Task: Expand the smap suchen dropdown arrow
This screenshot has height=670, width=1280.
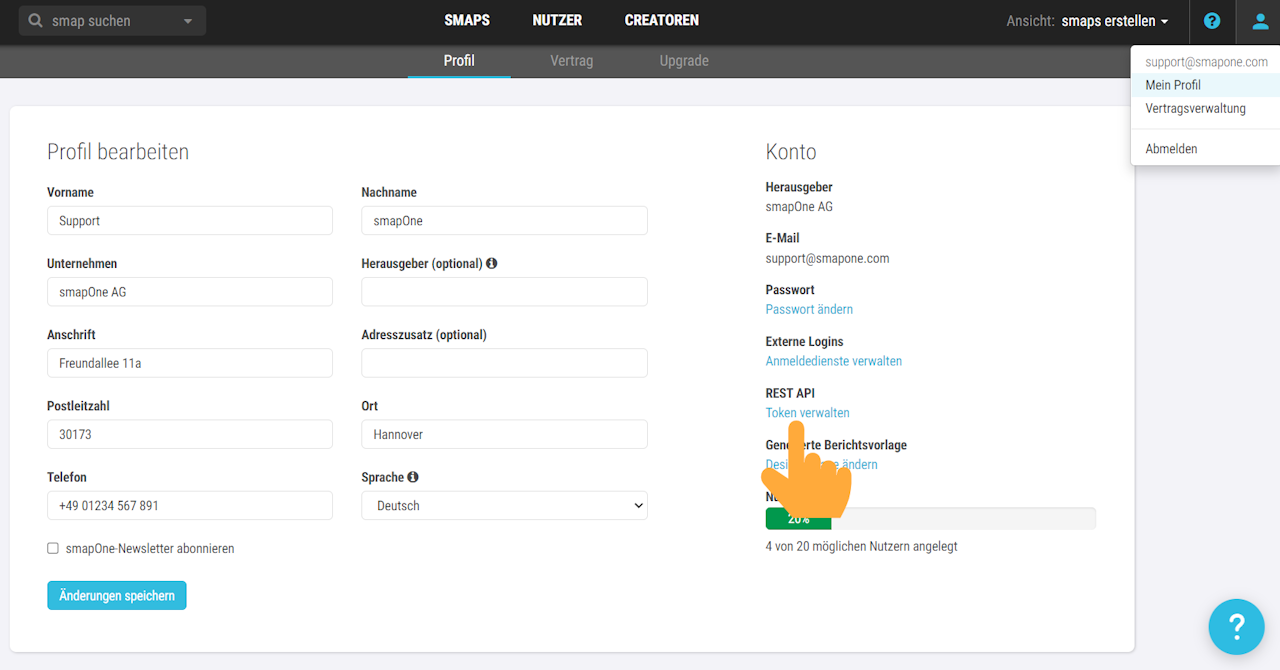Action: (x=188, y=21)
